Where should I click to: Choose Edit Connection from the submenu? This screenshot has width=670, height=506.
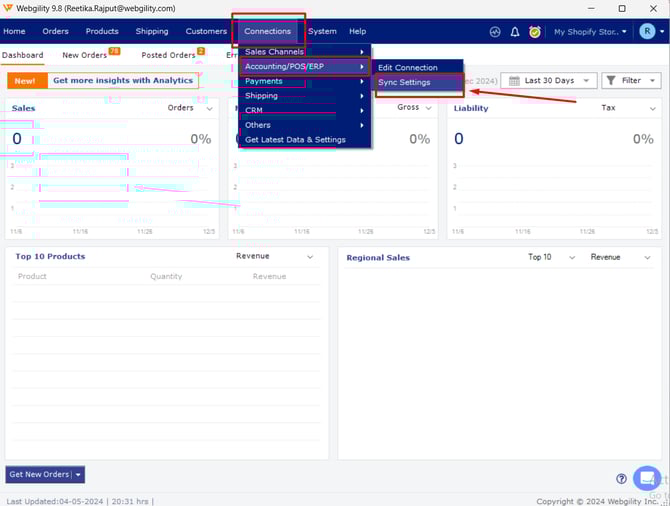pos(407,67)
